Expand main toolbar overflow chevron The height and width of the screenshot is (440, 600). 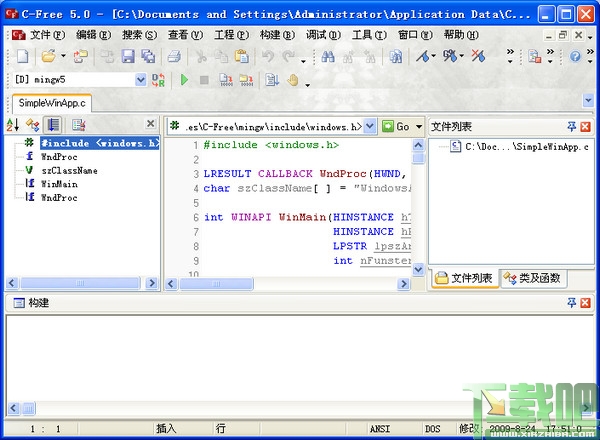(x=510, y=56)
